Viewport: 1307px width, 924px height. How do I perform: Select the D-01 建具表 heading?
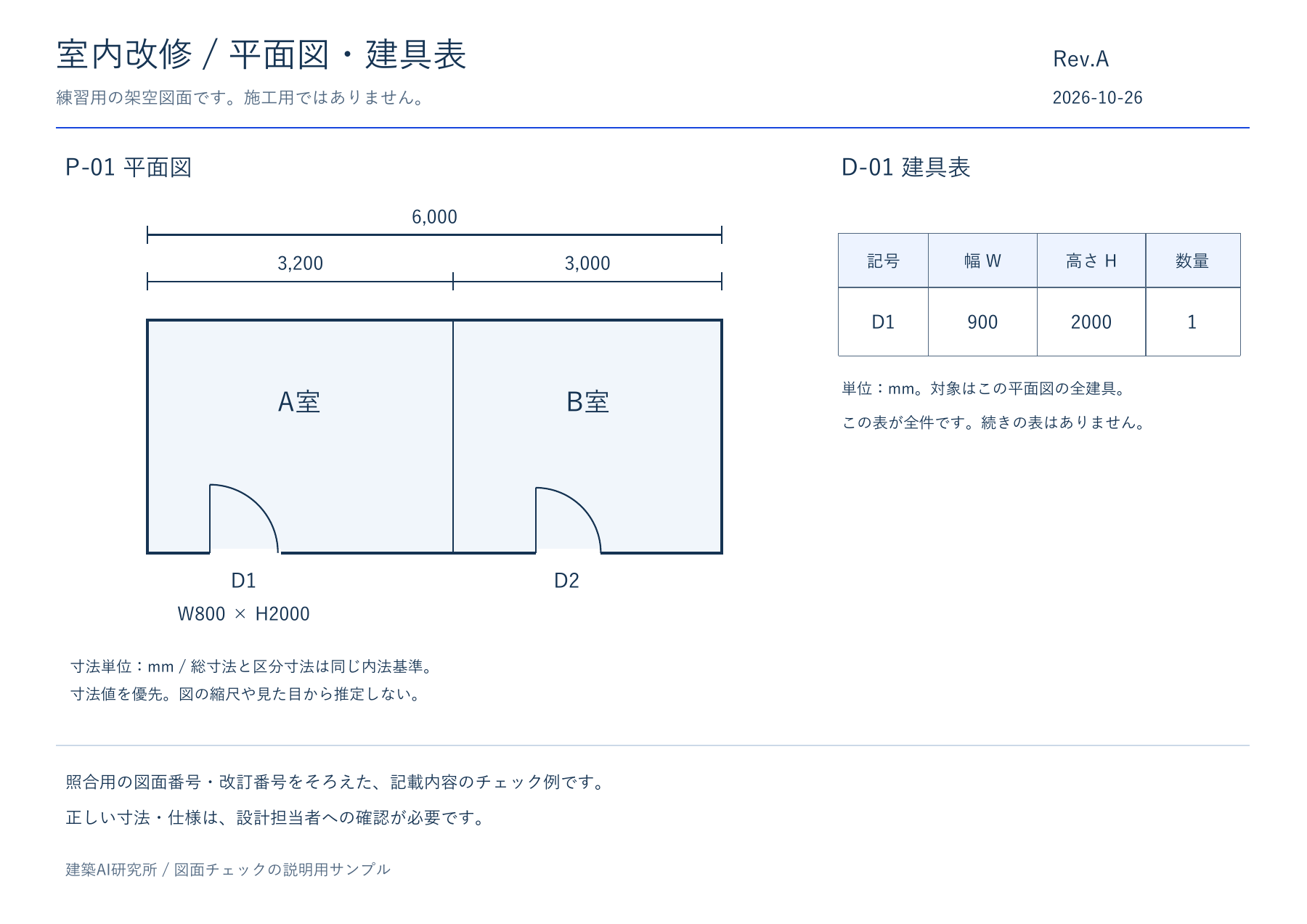905,167
